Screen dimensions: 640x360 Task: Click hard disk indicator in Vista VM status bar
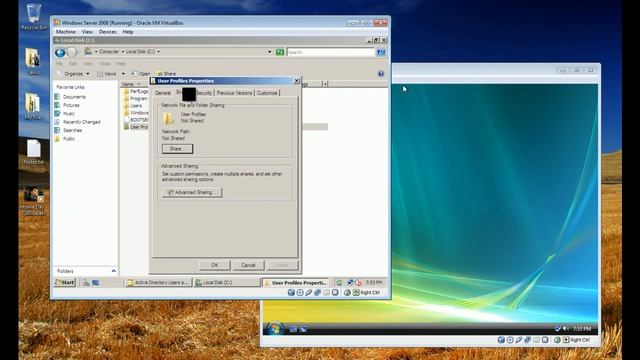tap(501, 340)
